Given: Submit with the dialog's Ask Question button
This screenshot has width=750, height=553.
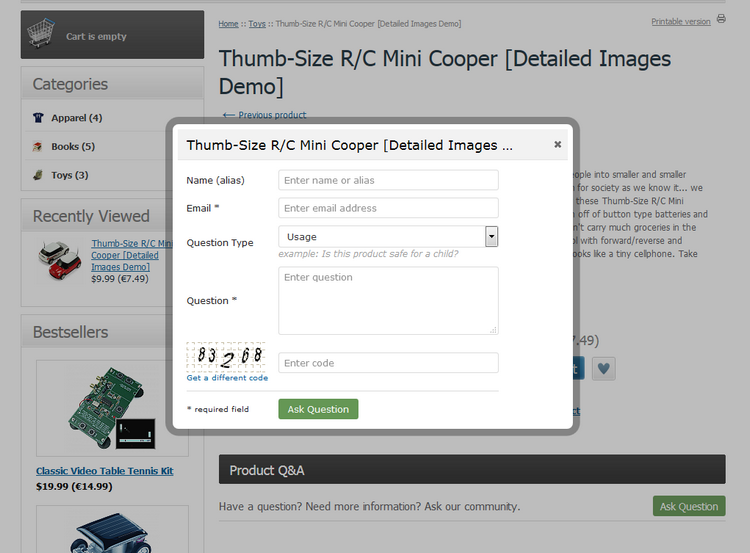Looking at the screenshot, I should [318, 409].
